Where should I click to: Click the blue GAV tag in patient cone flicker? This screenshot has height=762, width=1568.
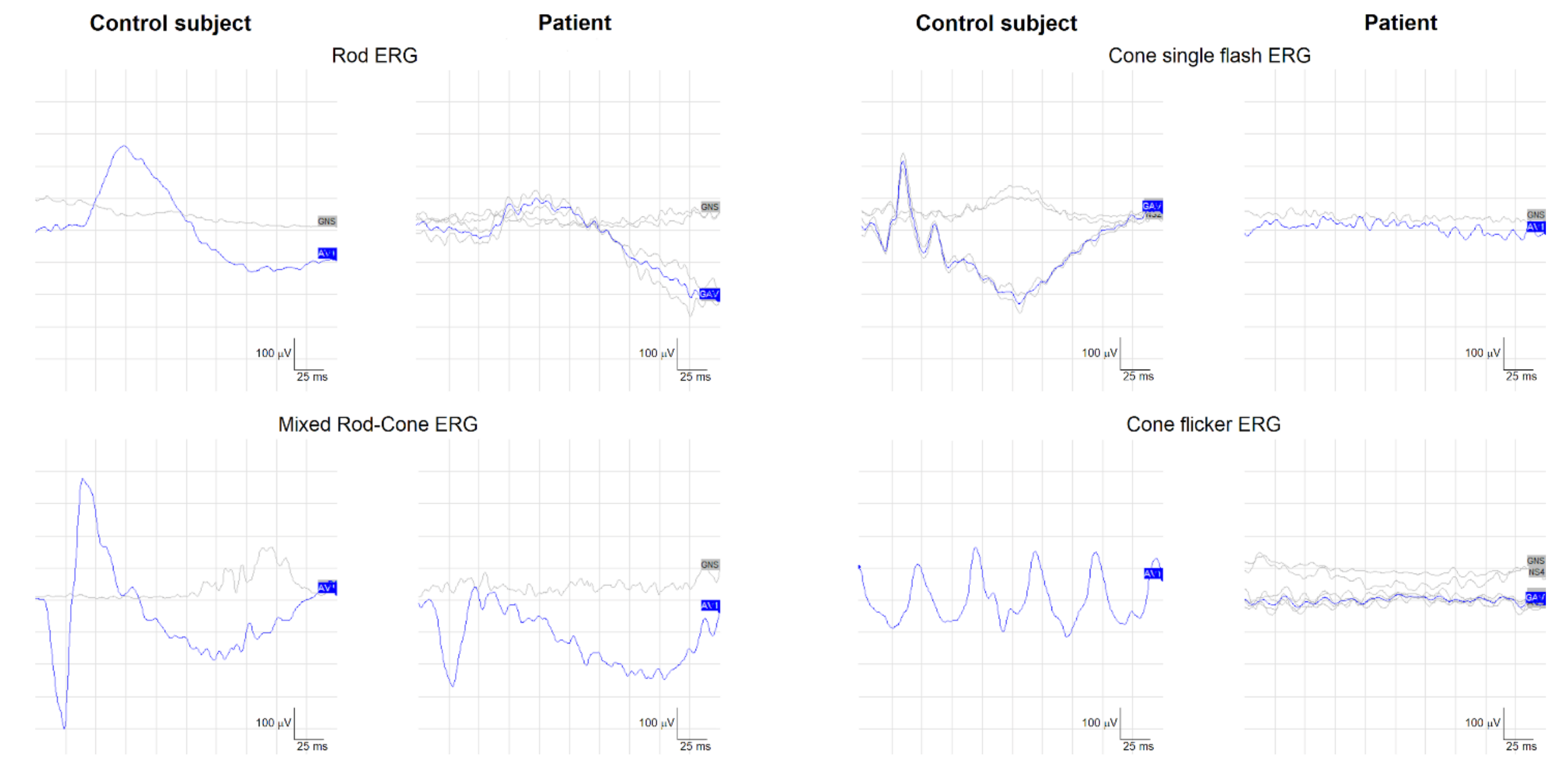tap(1535, 597)
